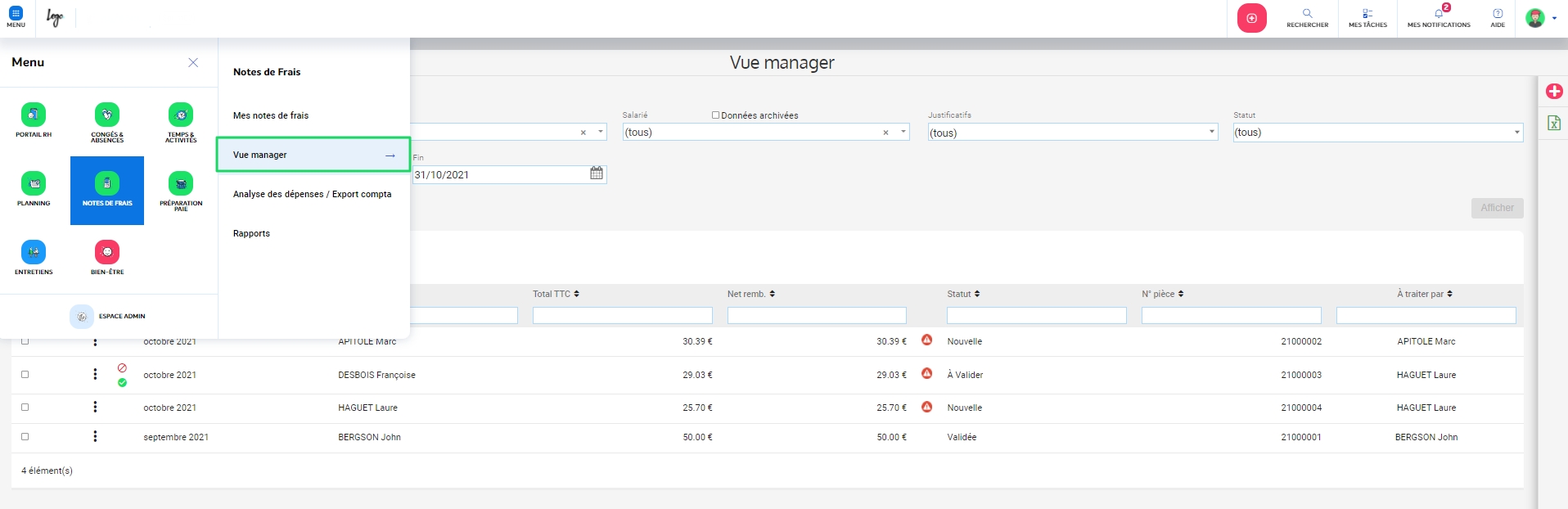Screen dimensions: 1568x509
Task: Expand the Statut filter dropdown
Action: pyautogui.click(x=1516, y=133)
